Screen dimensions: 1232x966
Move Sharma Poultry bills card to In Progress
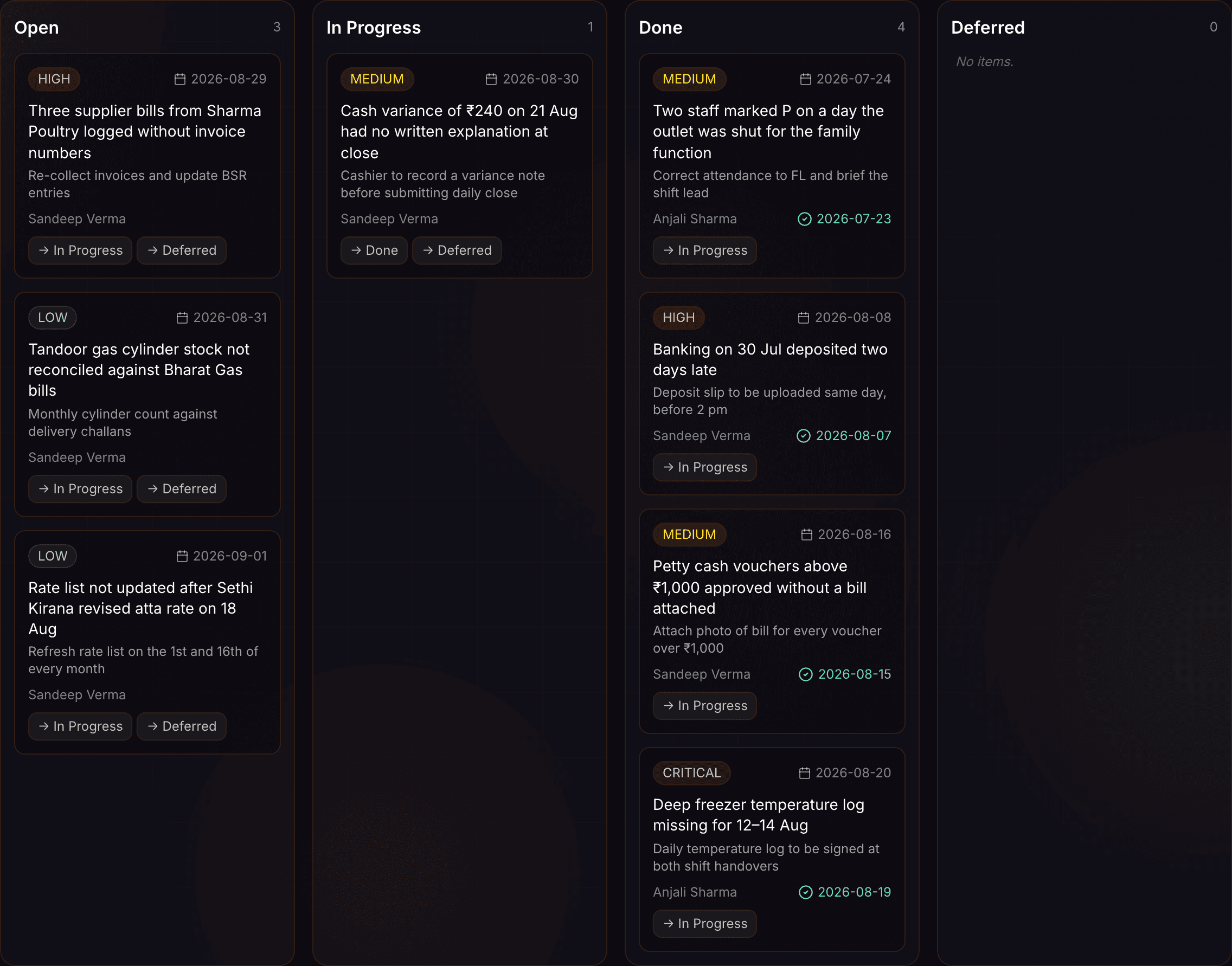pyautogui.click(x=80, y=250)
